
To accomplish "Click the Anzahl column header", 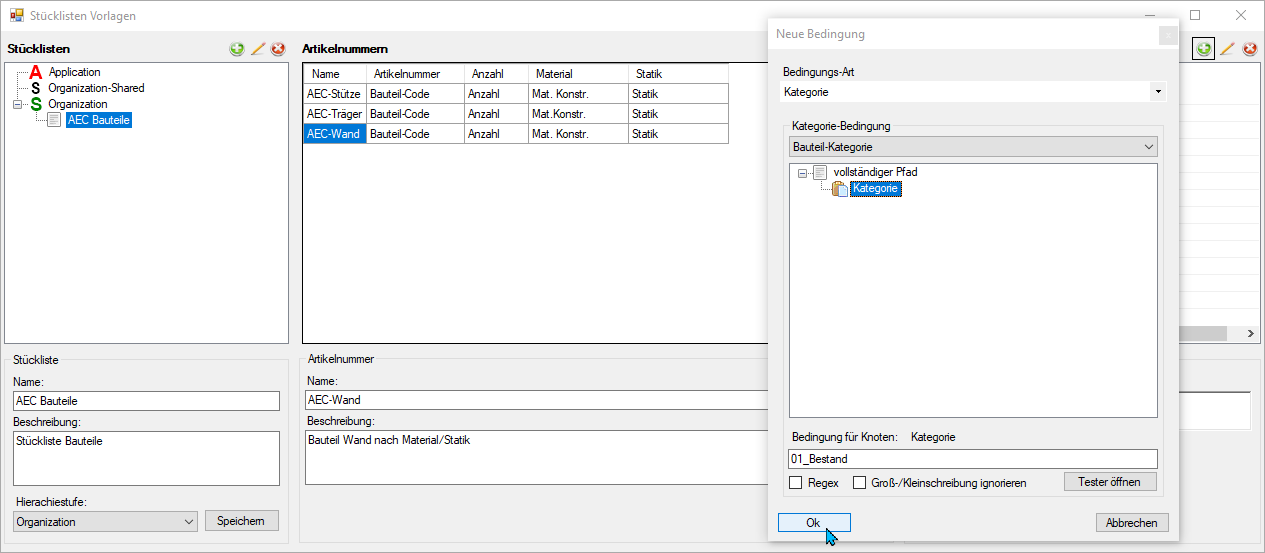I will pos(496,74).
